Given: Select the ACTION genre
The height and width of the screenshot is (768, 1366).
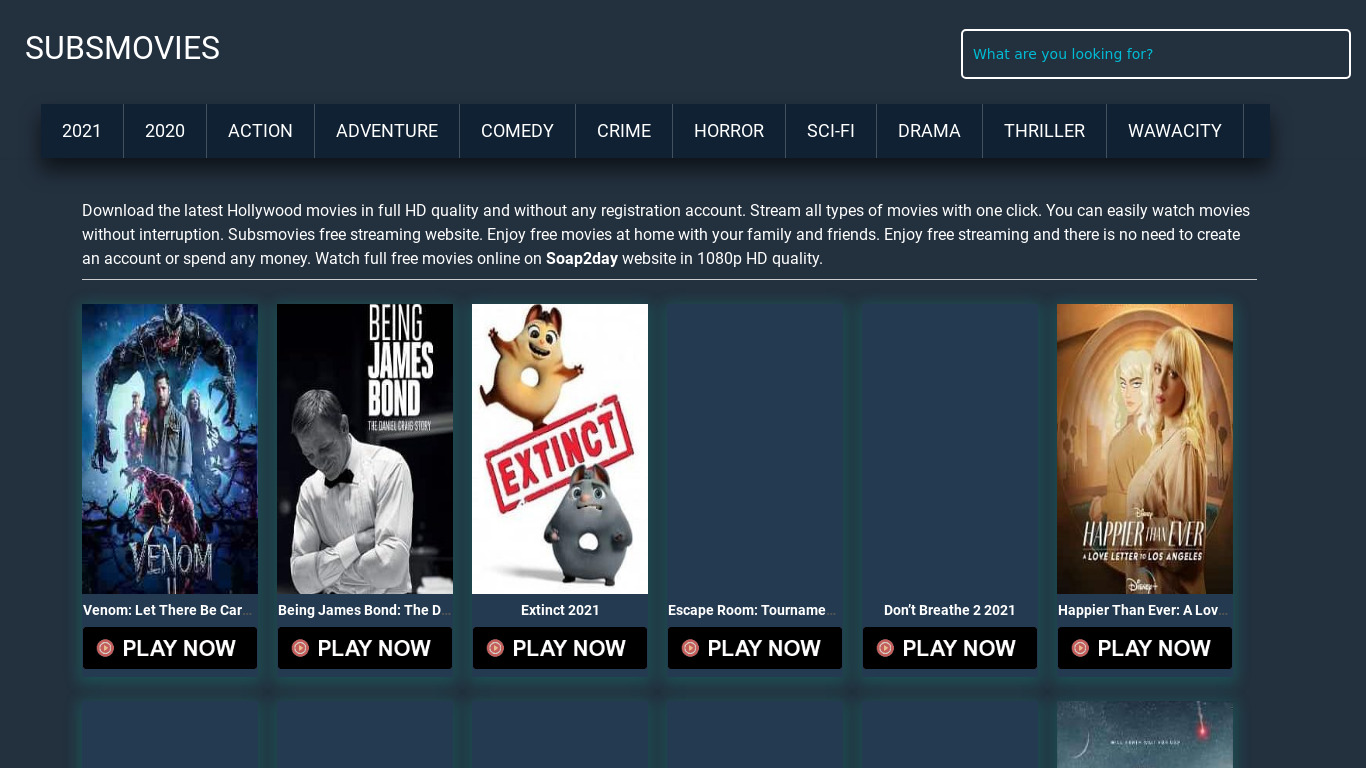Looking at the screenshot, I should (260, 131).
